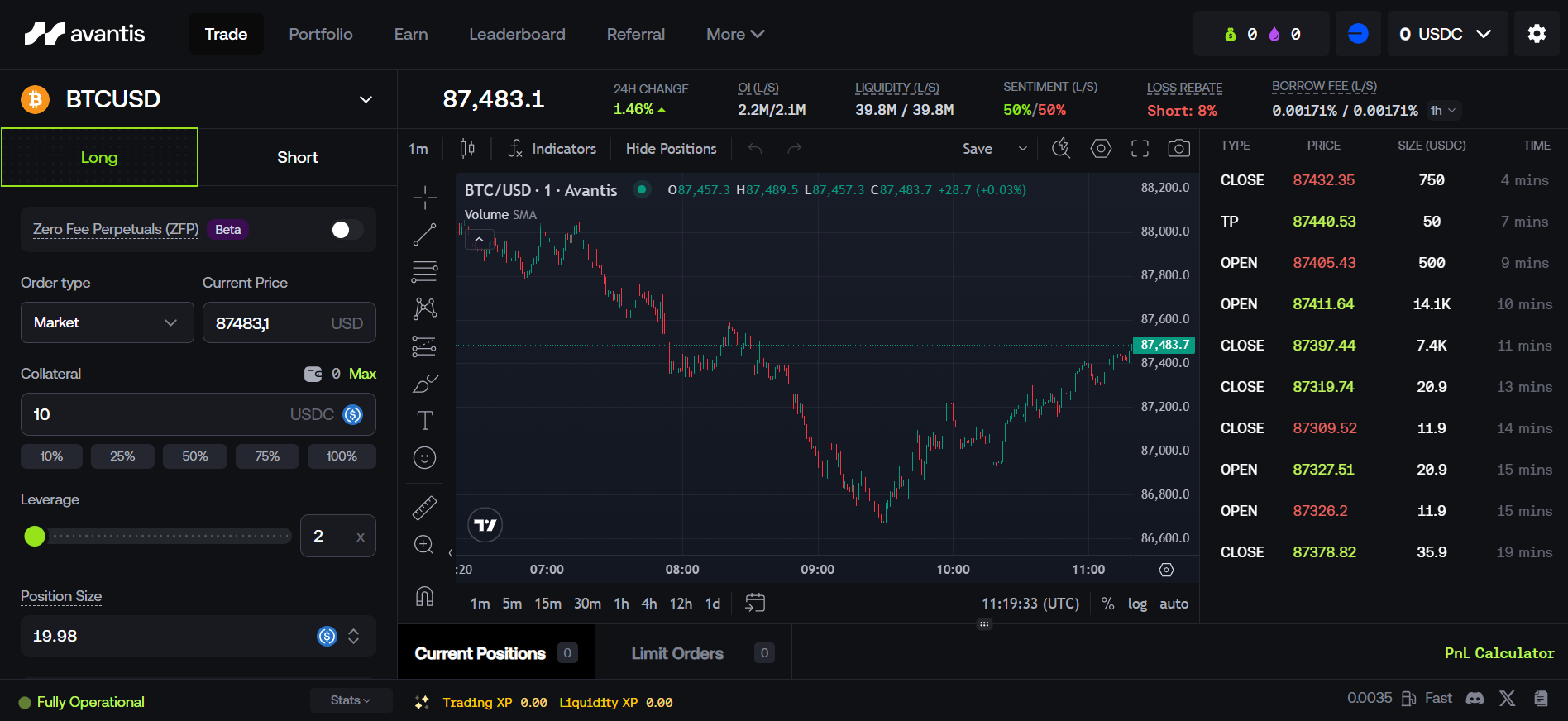Set collateral to 50%
This screenshot has height=721, width=1568.
point(195,456)
